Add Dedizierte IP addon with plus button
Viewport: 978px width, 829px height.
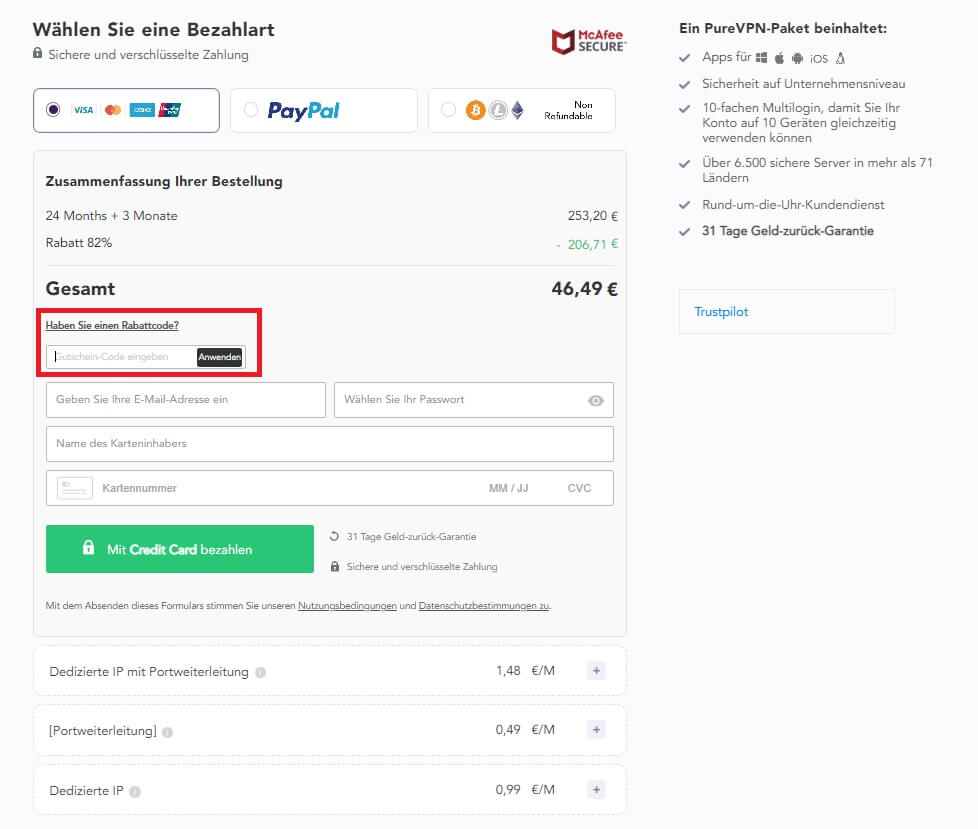click(596, 790)
